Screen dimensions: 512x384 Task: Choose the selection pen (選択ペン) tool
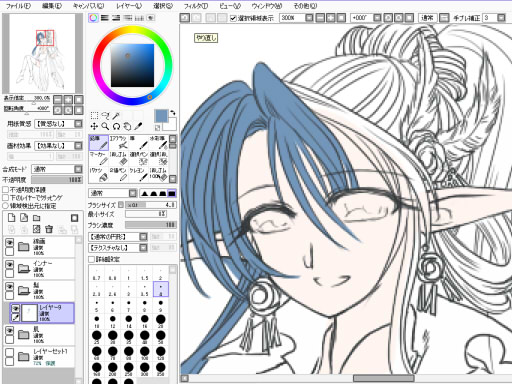138,158
